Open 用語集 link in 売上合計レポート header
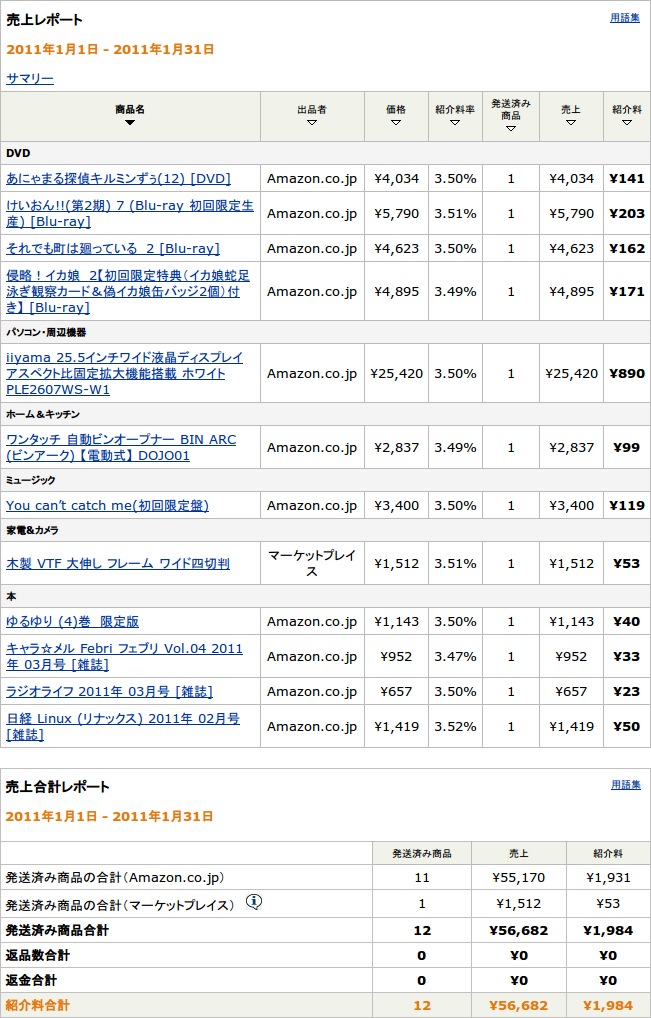Image resolution: width=651 pixels, height=1018 pixels. 625,785
